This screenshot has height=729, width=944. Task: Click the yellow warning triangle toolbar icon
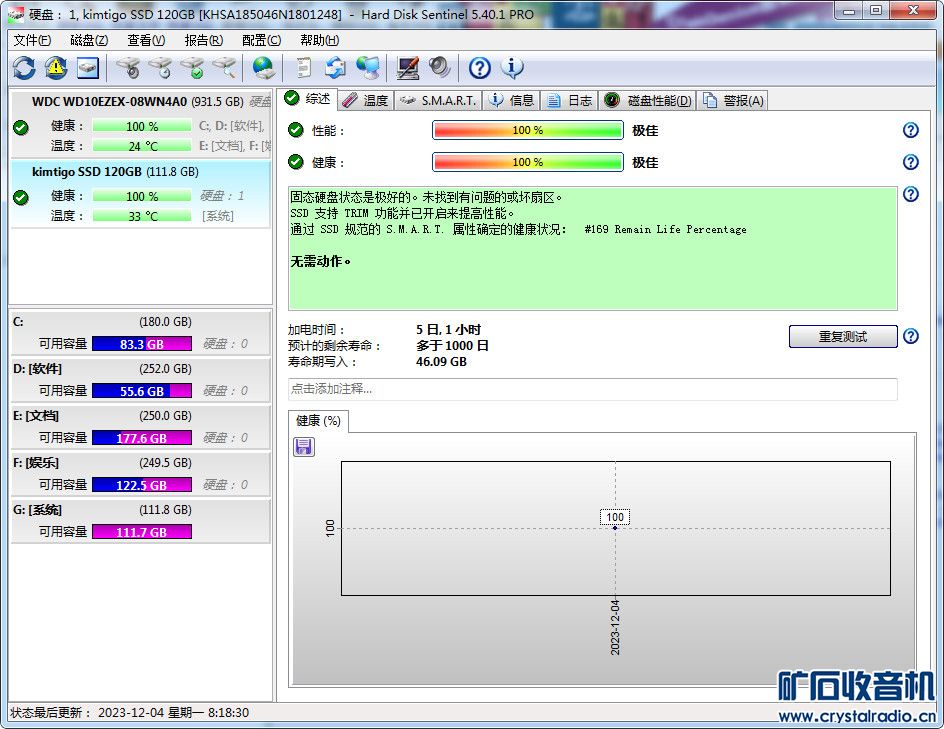56,68
